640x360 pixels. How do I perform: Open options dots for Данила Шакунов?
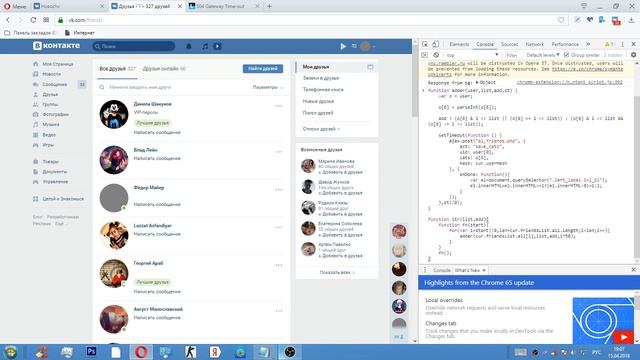tap(279, 106)
